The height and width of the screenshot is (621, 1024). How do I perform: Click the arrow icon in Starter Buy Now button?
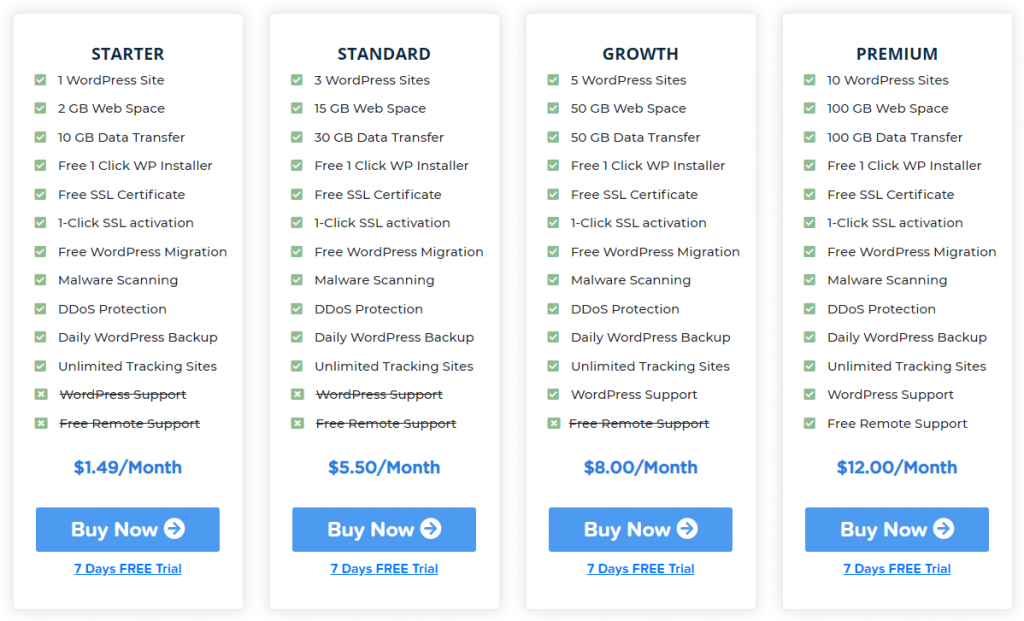(174, 528)
